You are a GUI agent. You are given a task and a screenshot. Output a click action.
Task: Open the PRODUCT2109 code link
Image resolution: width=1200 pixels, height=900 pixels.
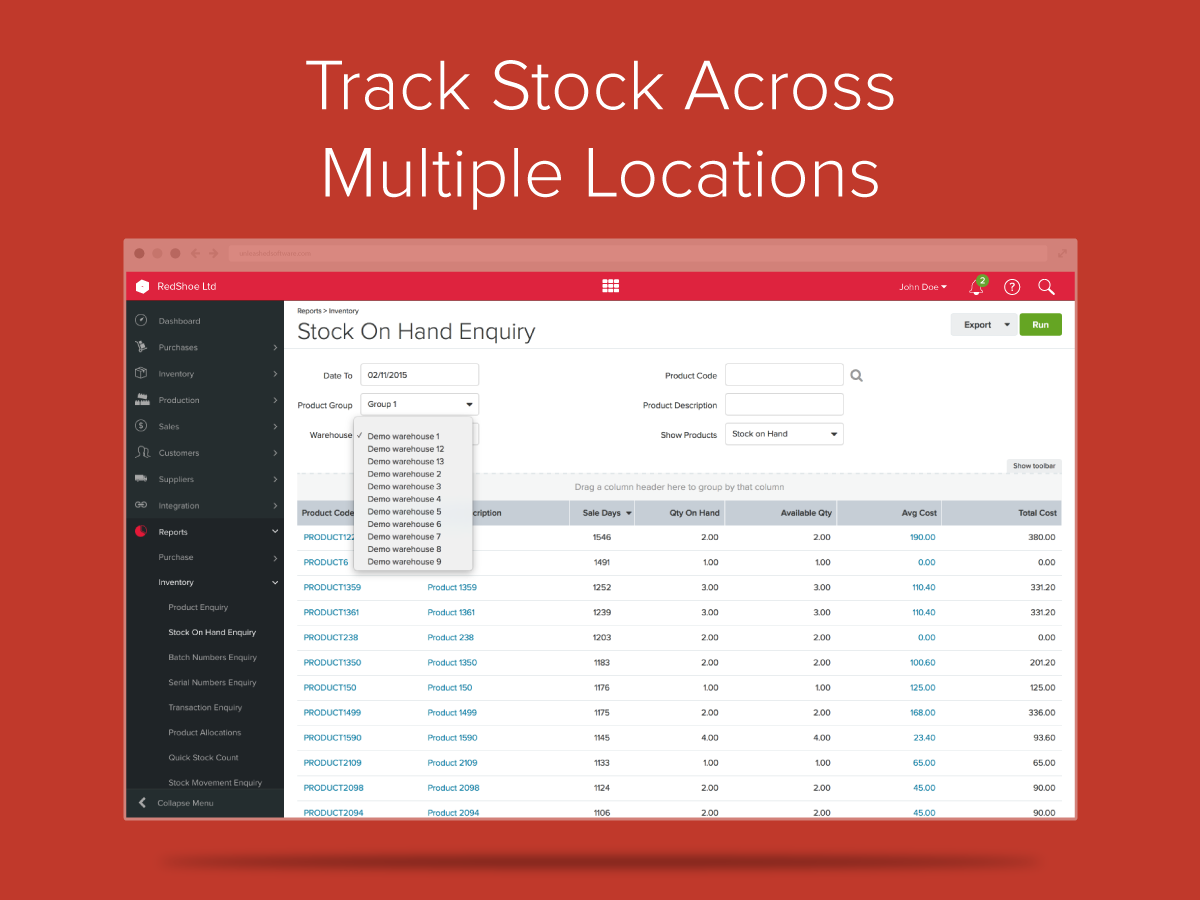click(332, 762)
